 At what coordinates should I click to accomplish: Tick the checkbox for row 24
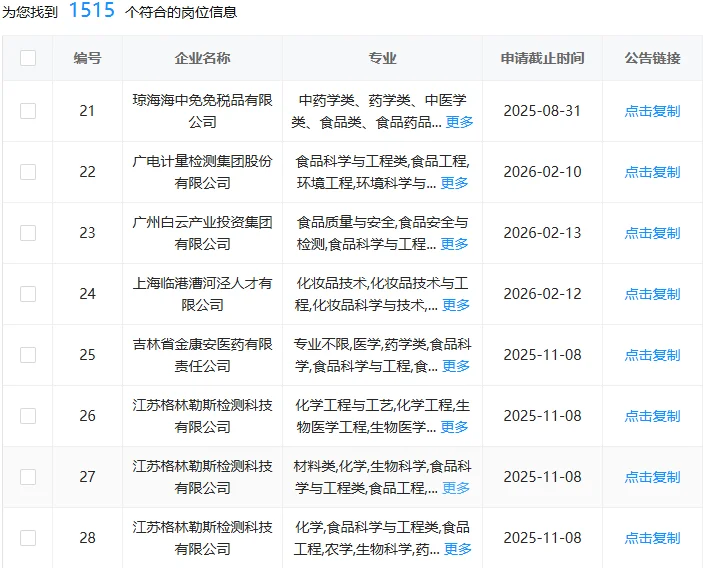coord(28,294)
